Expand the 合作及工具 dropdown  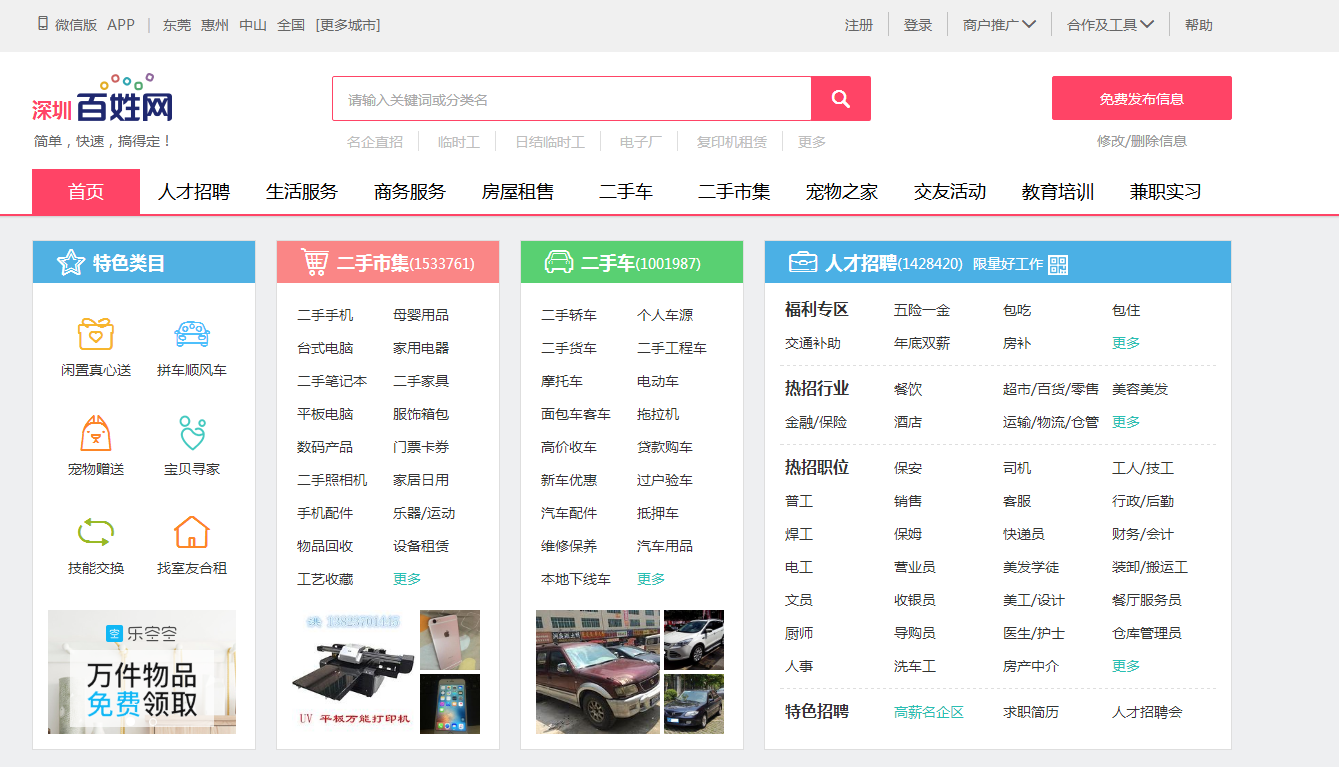point(1109,25)
